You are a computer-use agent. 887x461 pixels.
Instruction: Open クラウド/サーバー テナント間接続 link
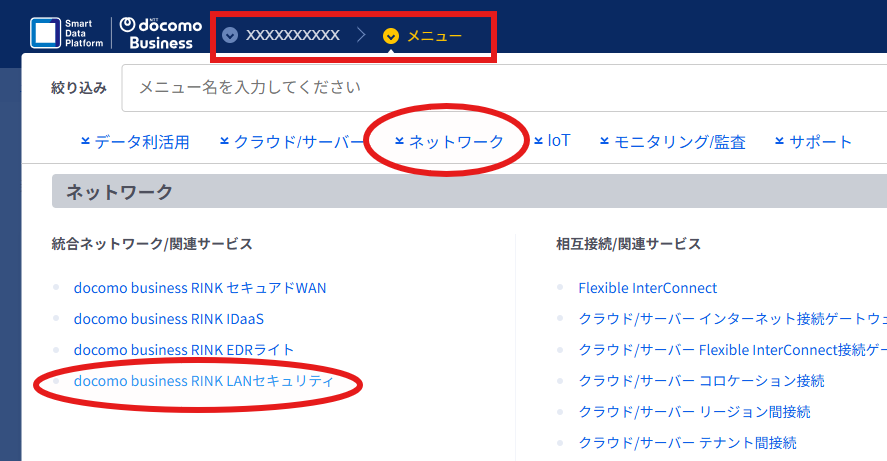(x=687, y=443)
